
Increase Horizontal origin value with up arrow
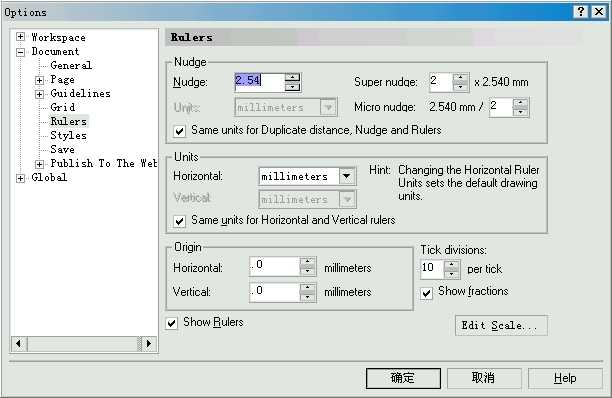point(308,261)
